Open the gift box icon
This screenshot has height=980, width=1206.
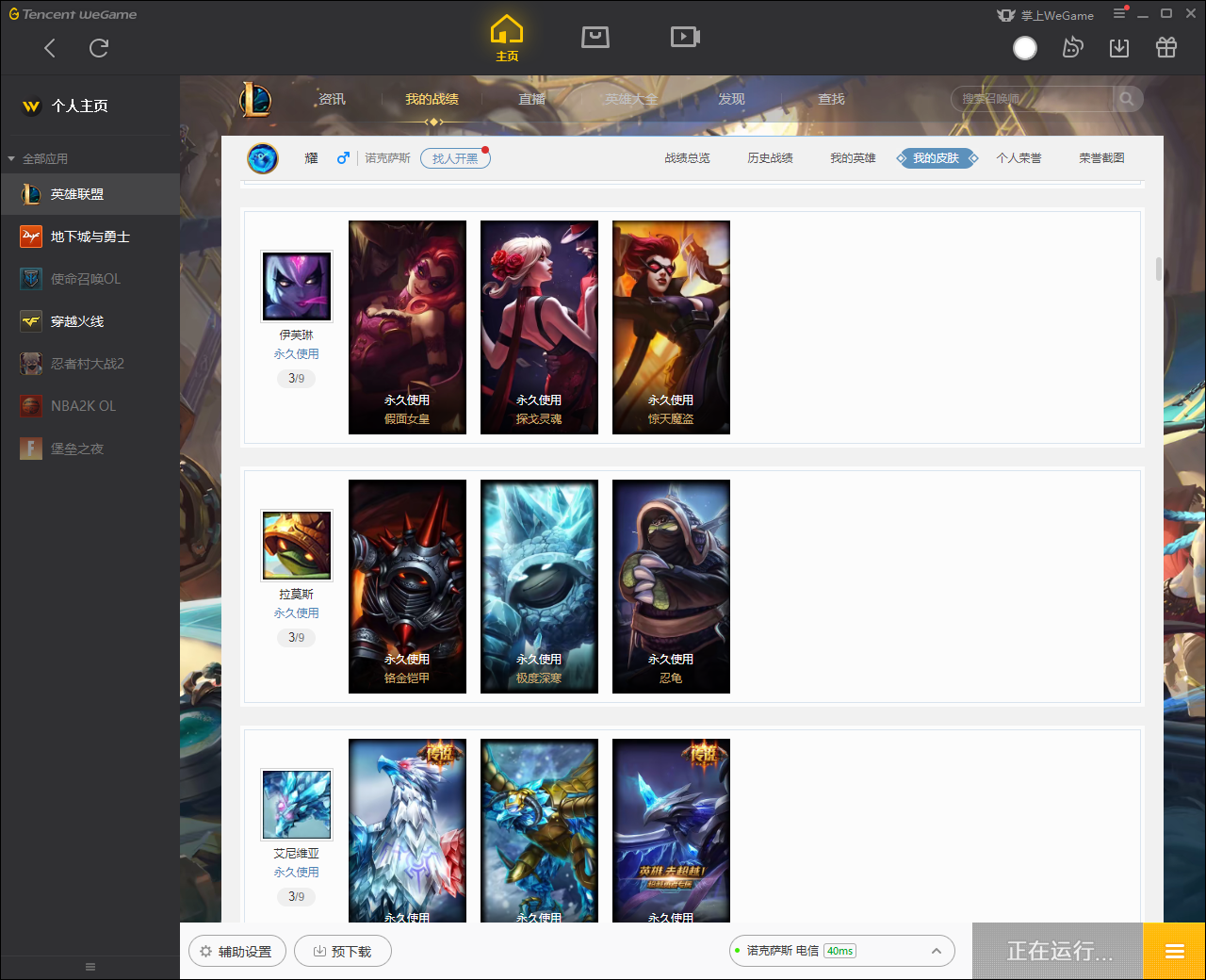coord(1166,48)
